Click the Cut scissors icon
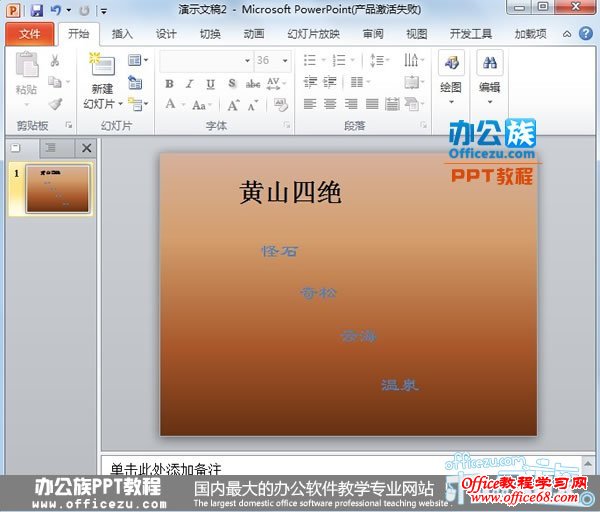This screenshot has height=512, width=600. click(x=55, y=61)
